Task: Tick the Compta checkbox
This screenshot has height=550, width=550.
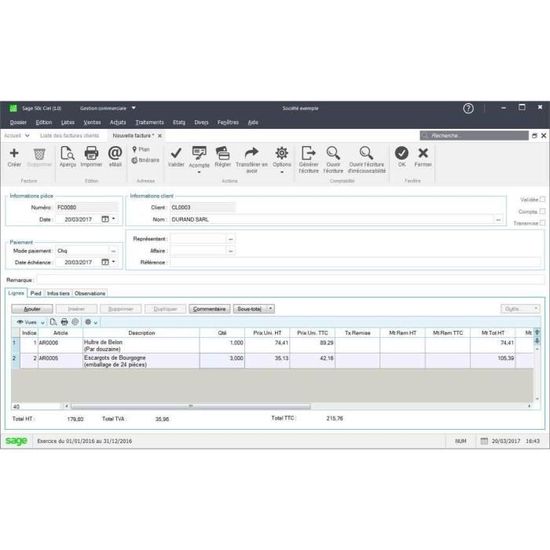Action: click(x=542, y=211)
